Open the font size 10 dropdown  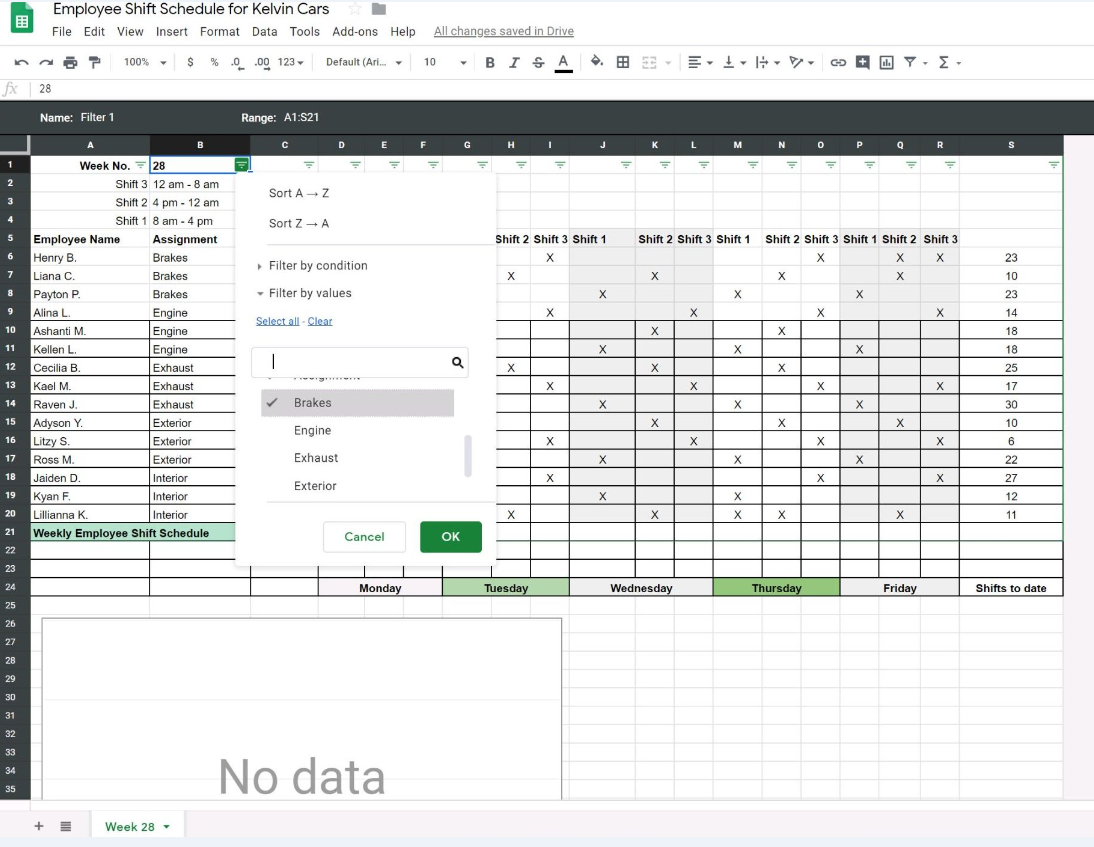pyautogui.click(x=444, y=62)
